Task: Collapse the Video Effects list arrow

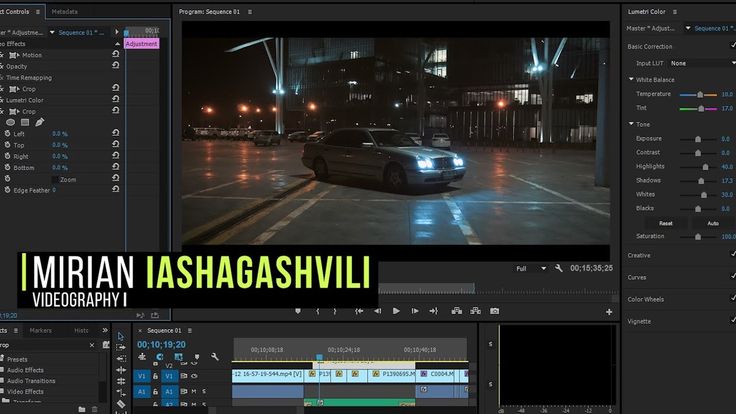Action: pos(117,44)
